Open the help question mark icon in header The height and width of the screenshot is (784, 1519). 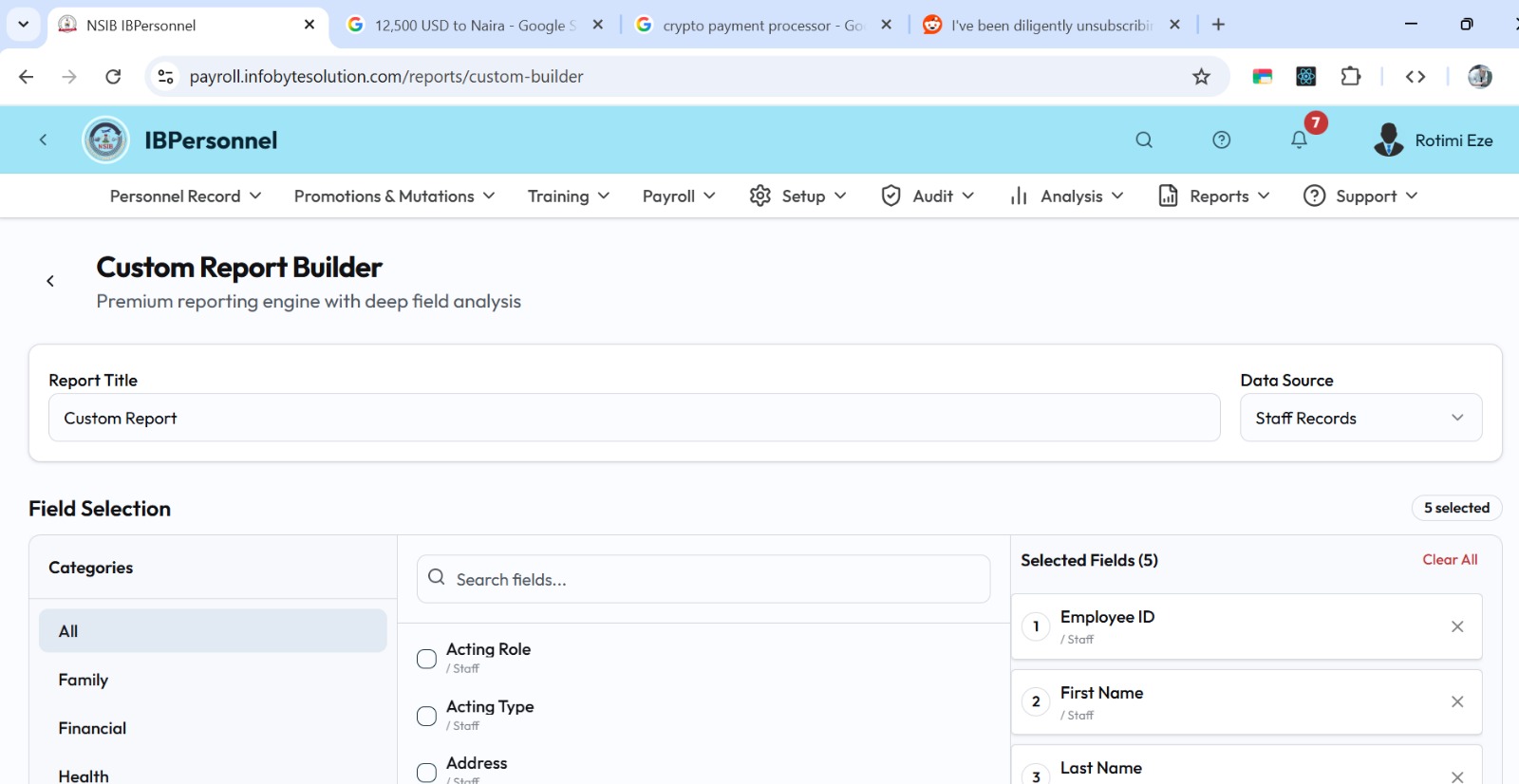[1222, 140]
